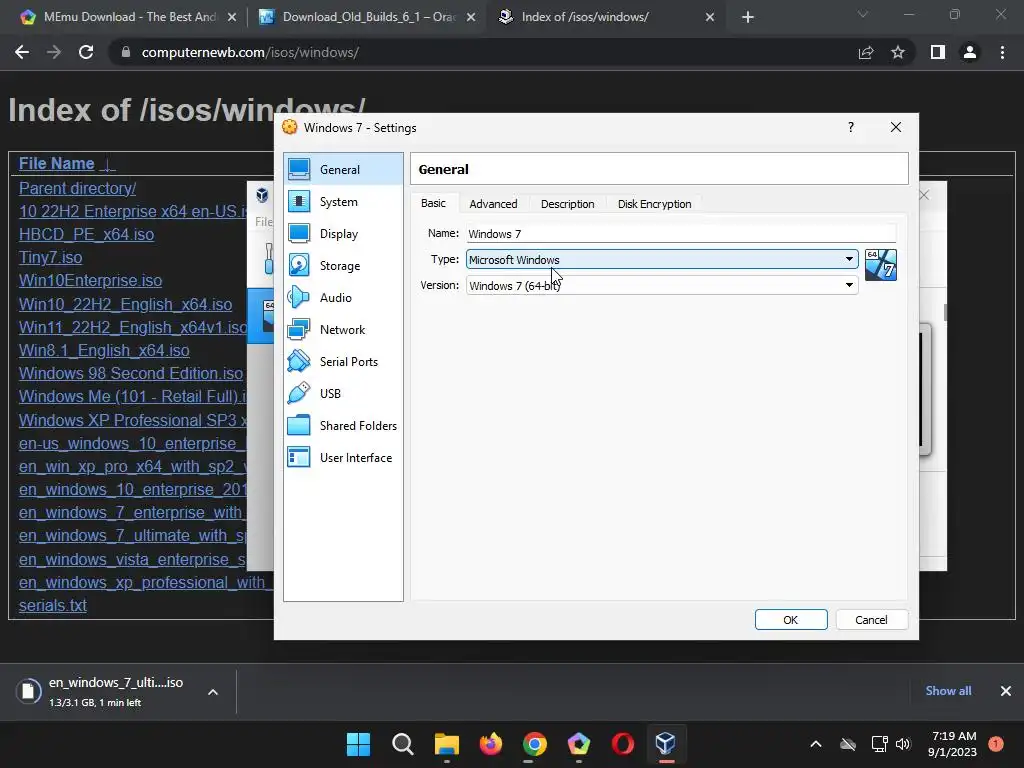
Task: Open the System settings category
Action: (343, 202)
